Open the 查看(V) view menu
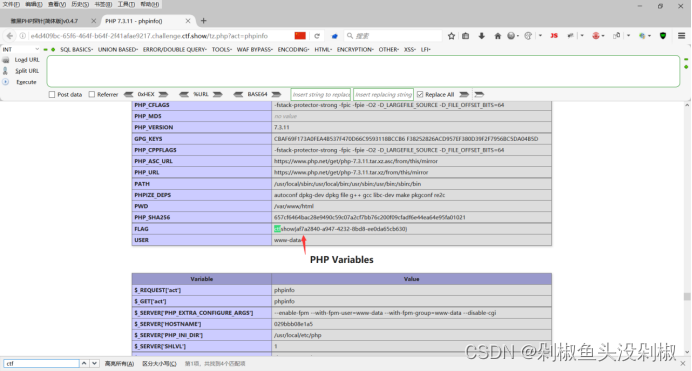 tap(57, 4)
